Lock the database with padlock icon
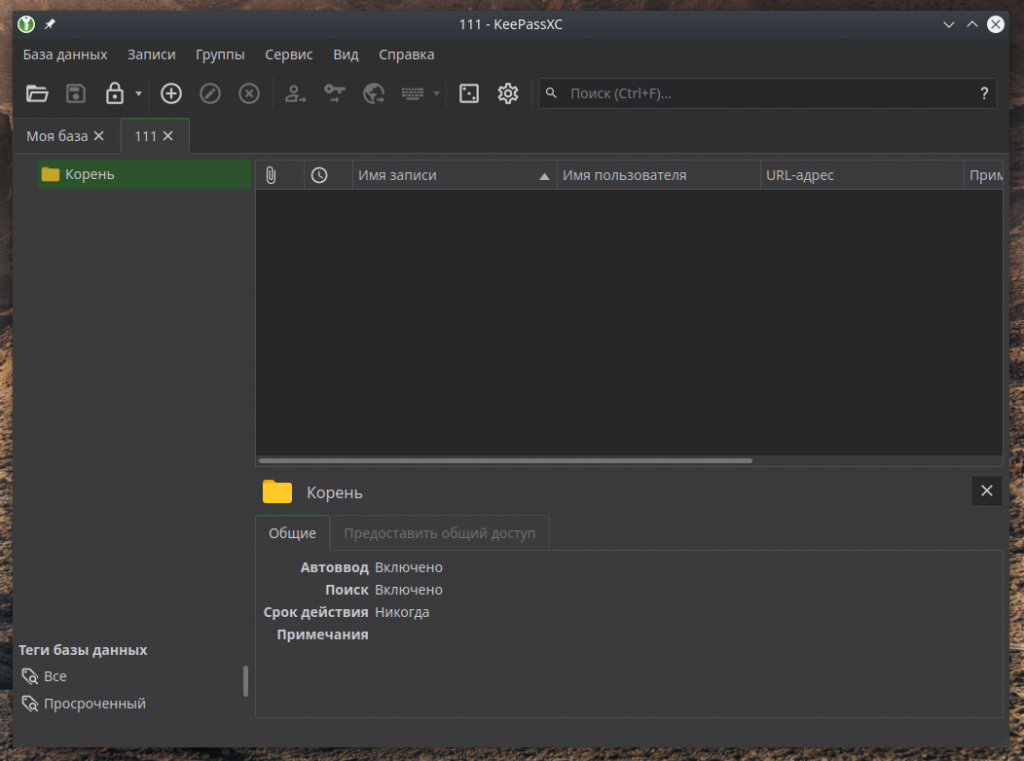Viewport: 1024px width, 761px height. (114, 94)
